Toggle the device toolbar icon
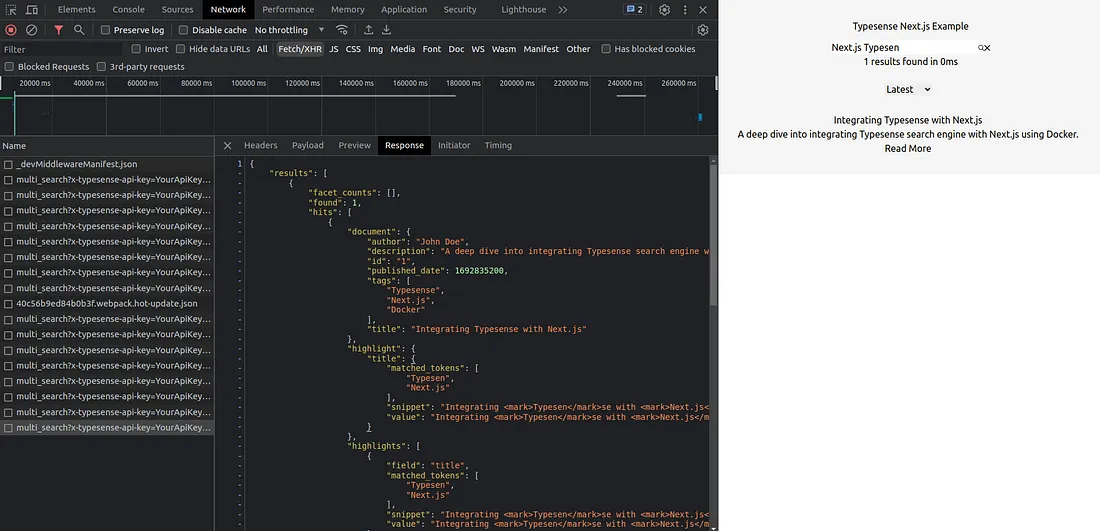Image resolution: width=1100 pixels, height=531 pixels. pos(32,10)
